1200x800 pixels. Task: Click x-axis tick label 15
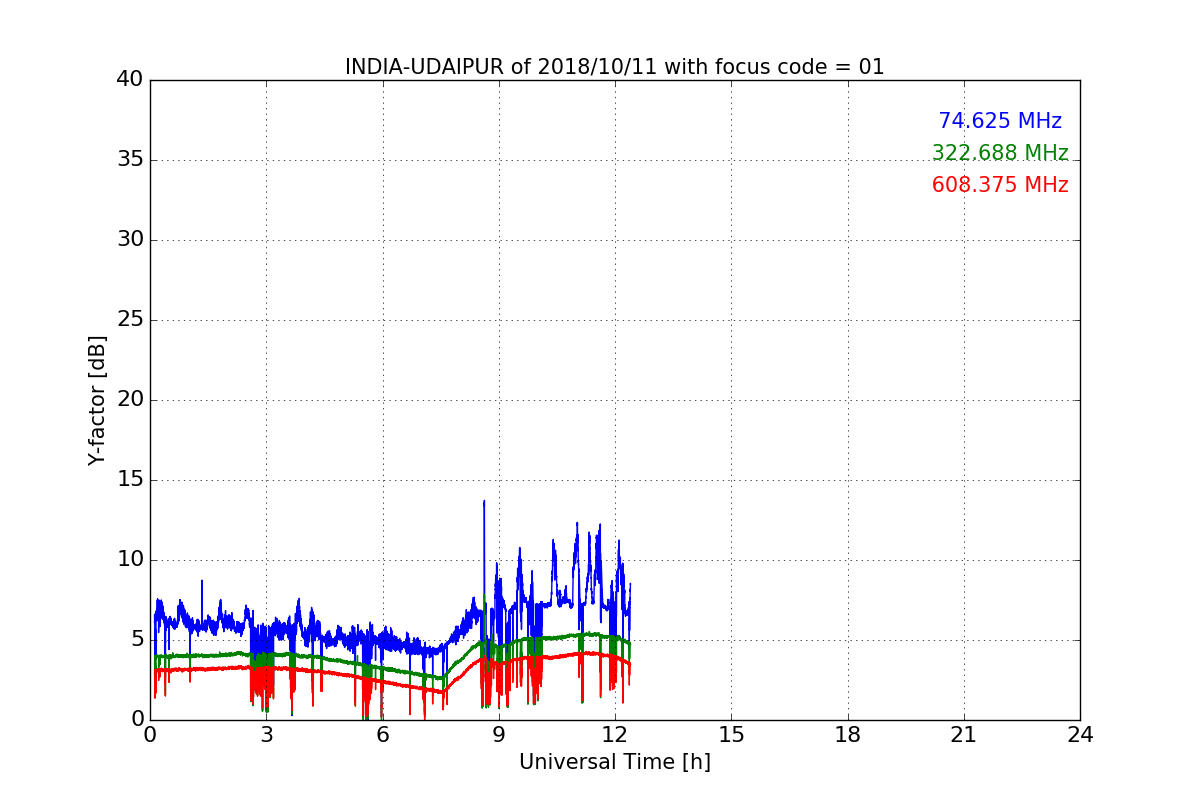click(731, 734)
